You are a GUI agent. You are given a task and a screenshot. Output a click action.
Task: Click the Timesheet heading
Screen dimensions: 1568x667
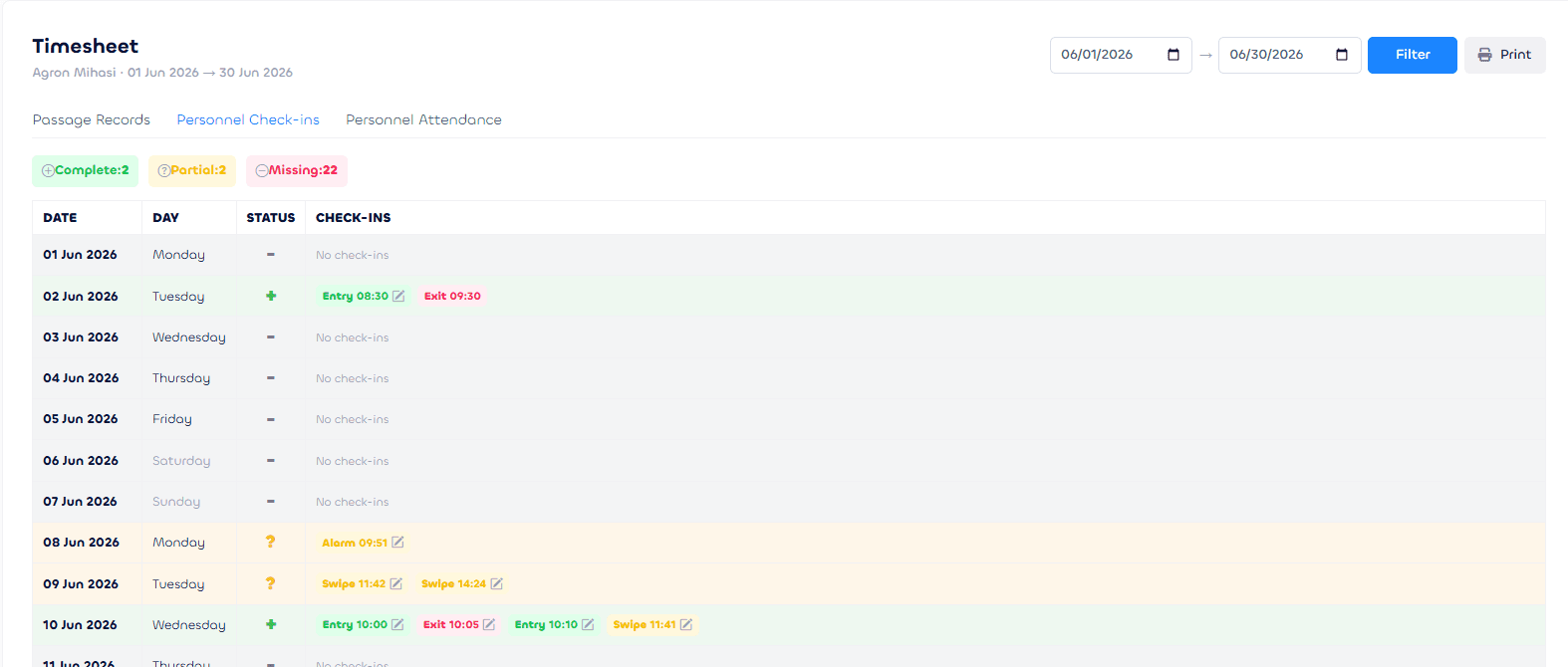pos(86,46)
